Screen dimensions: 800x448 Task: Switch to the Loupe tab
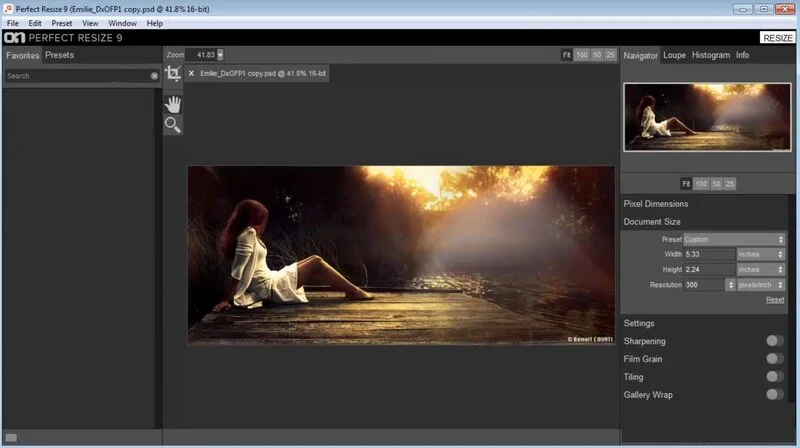[x=675, y=56]
